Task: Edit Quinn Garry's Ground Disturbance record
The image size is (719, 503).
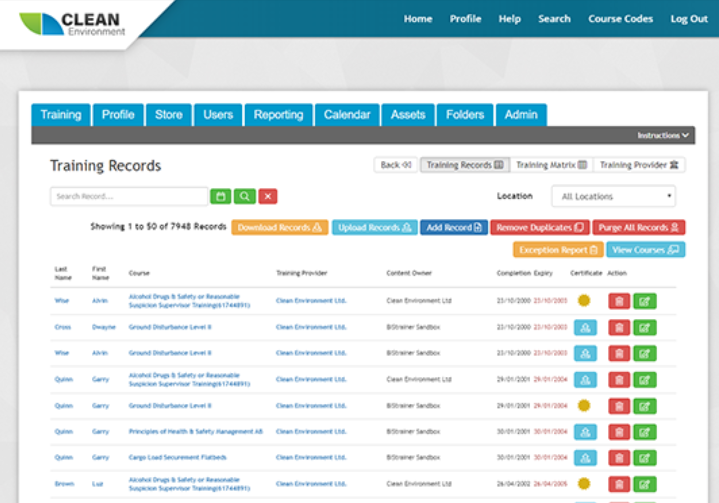Action: 645,406
